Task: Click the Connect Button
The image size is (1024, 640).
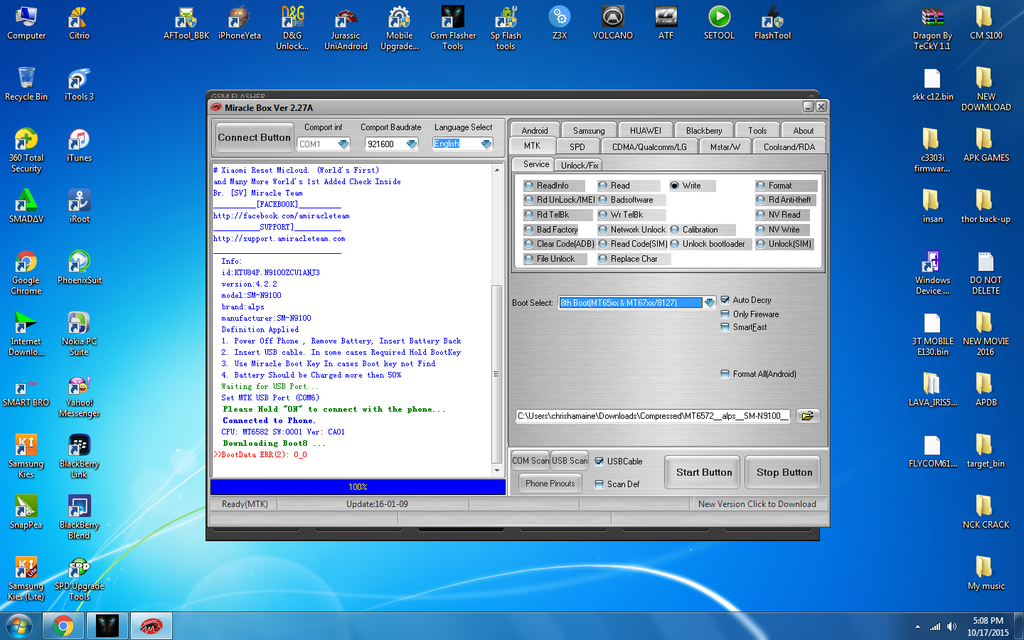Action: tap(254, 137)
